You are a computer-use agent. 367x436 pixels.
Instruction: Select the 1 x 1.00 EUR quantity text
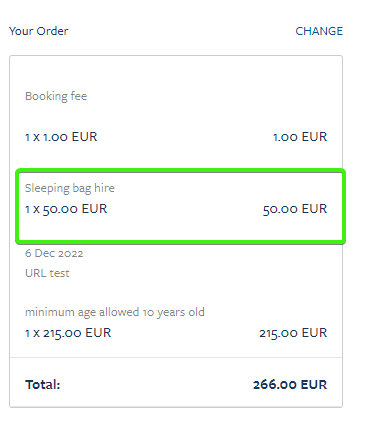tap(61, 137)
